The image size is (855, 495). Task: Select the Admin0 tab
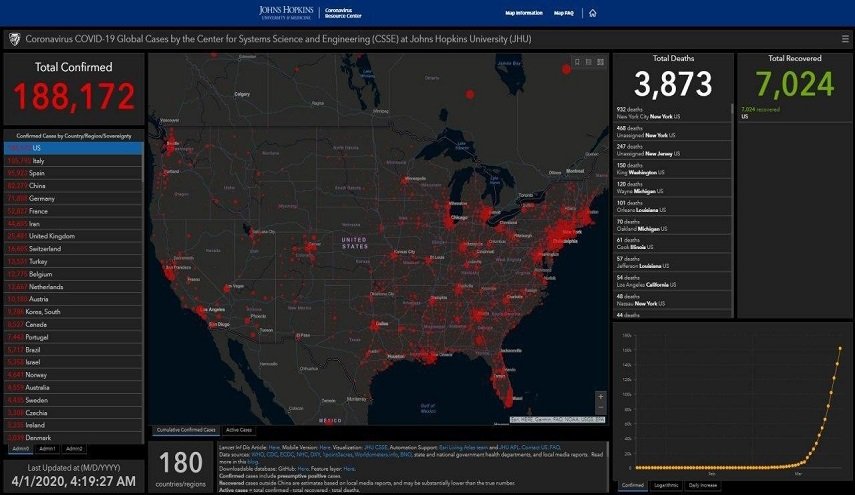(21, 449)
